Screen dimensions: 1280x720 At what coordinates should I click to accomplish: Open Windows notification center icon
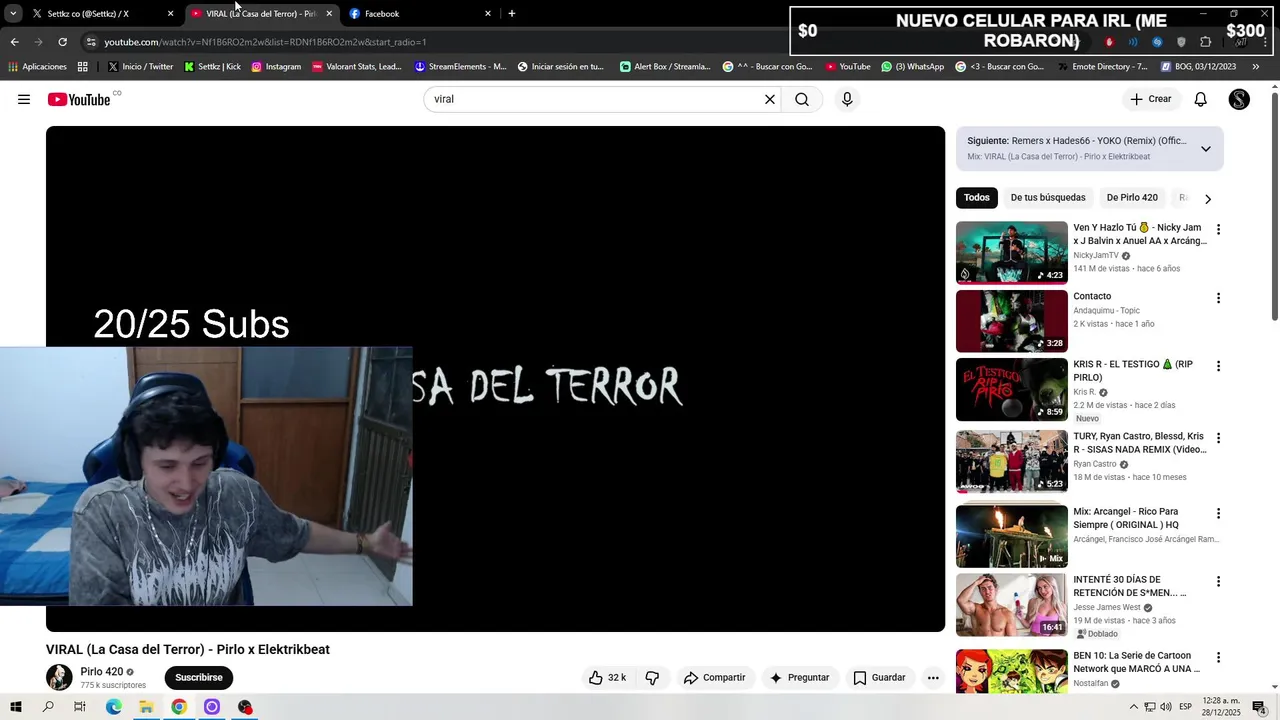(1259, 707)
